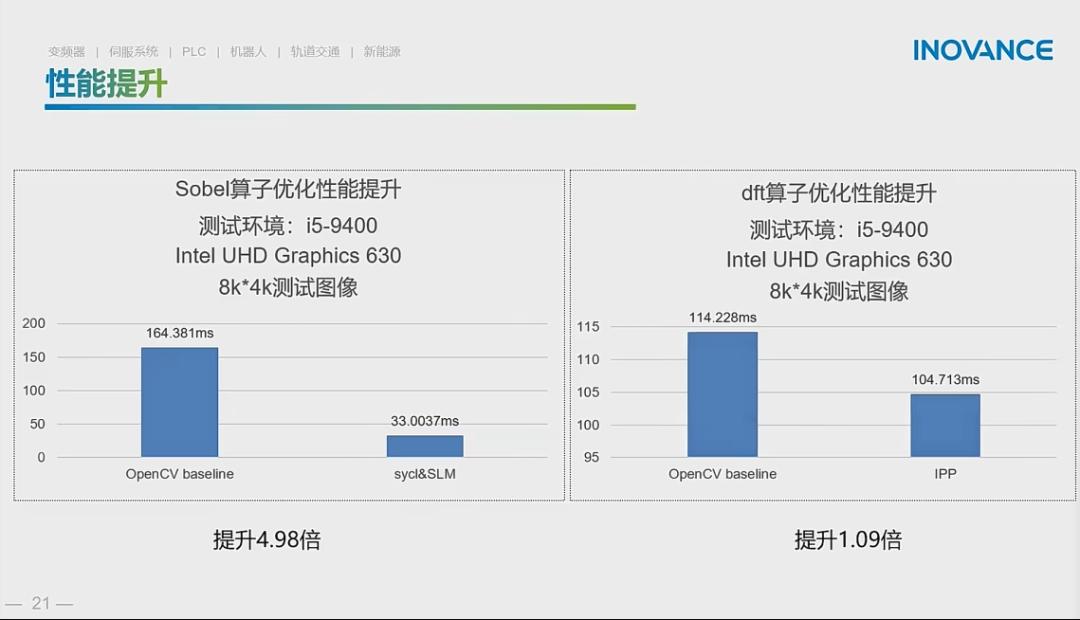Click the 33.0037ms data label
The image size is (1080, 620).
[425, 422]
